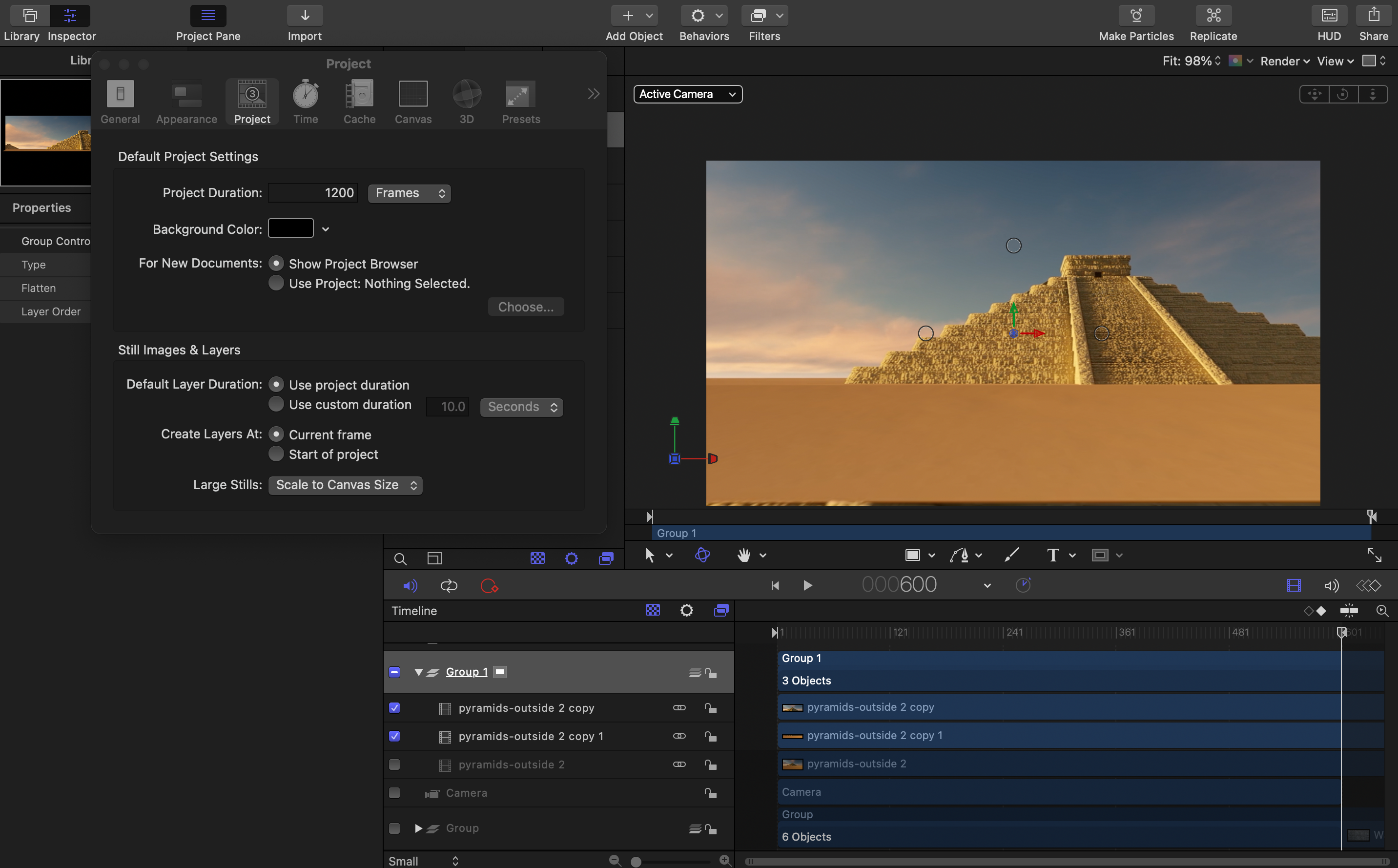1398x868 pixels.
Task: Open the HUD panel
Action: [x=1329, y=16]
